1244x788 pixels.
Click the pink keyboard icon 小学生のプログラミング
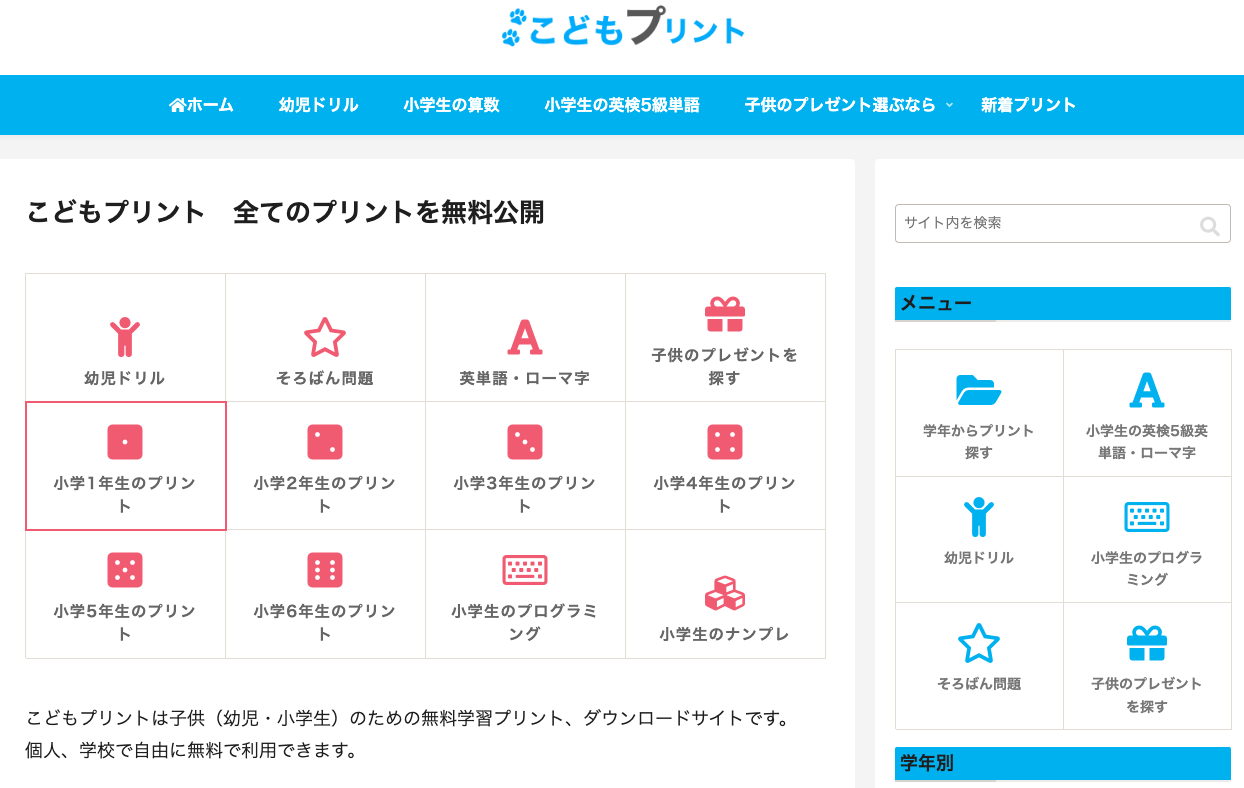525,570
